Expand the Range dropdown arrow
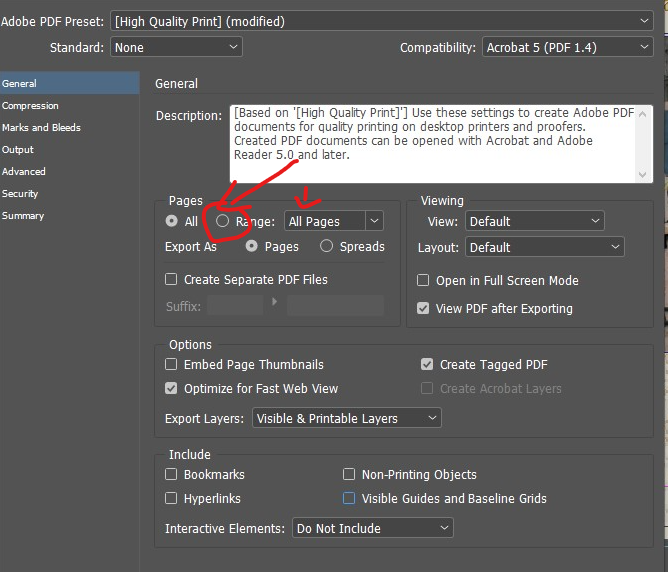668x572 pixels. click(374, 221)
